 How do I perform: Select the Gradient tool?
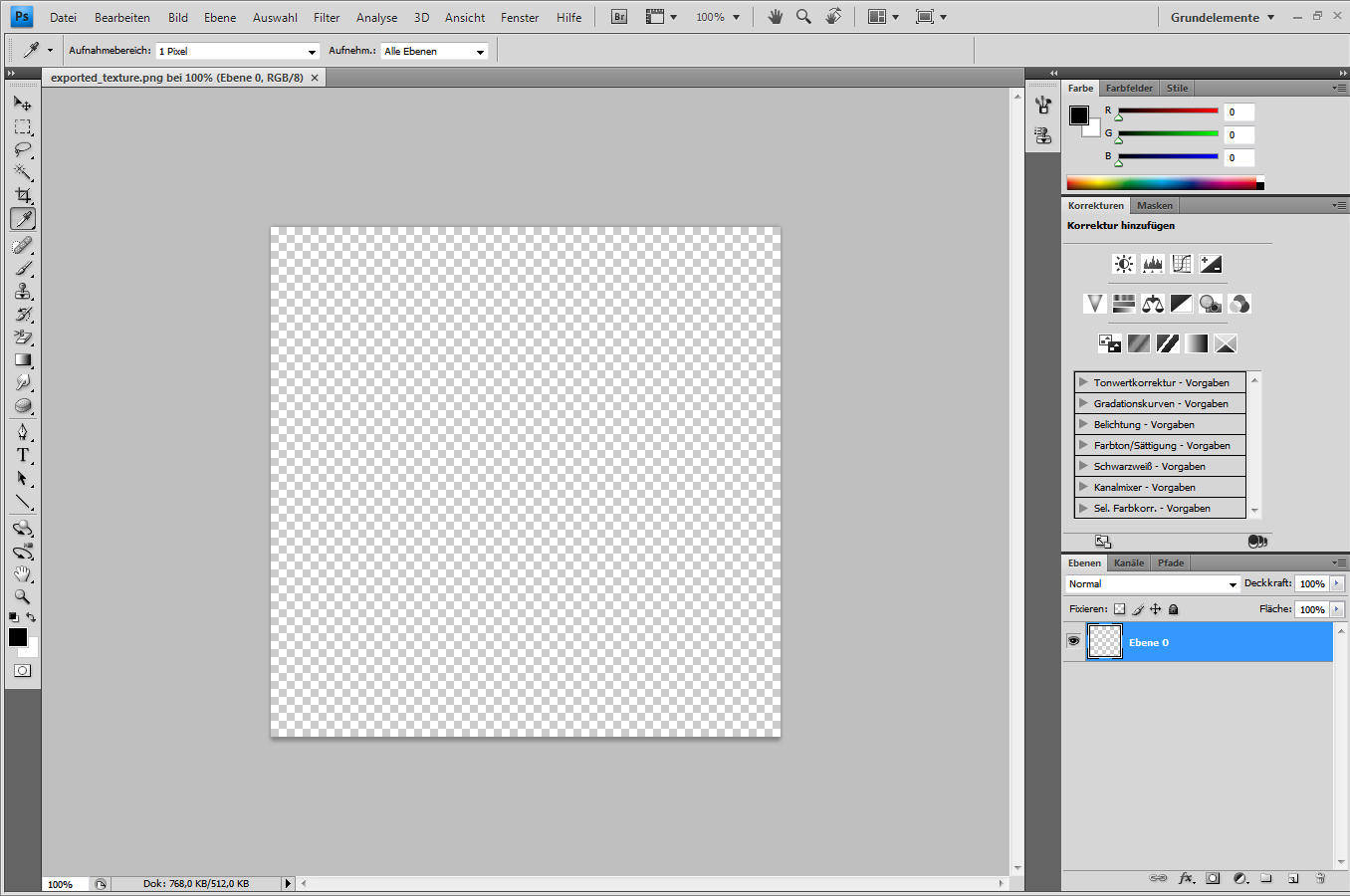(x=22, y=359)
